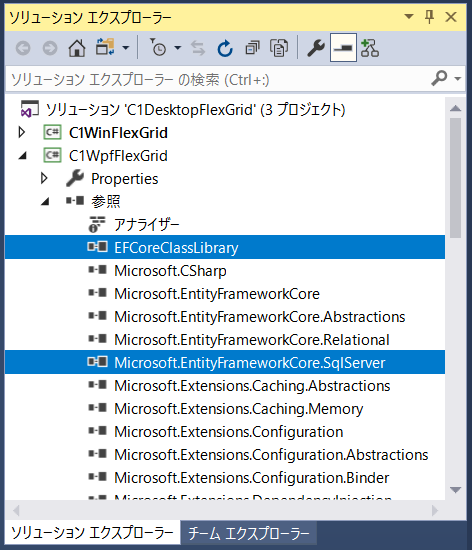Select the Microsoft.Extensions.Configuration reference
The image size is (472, 550).
tap(229, 432)
